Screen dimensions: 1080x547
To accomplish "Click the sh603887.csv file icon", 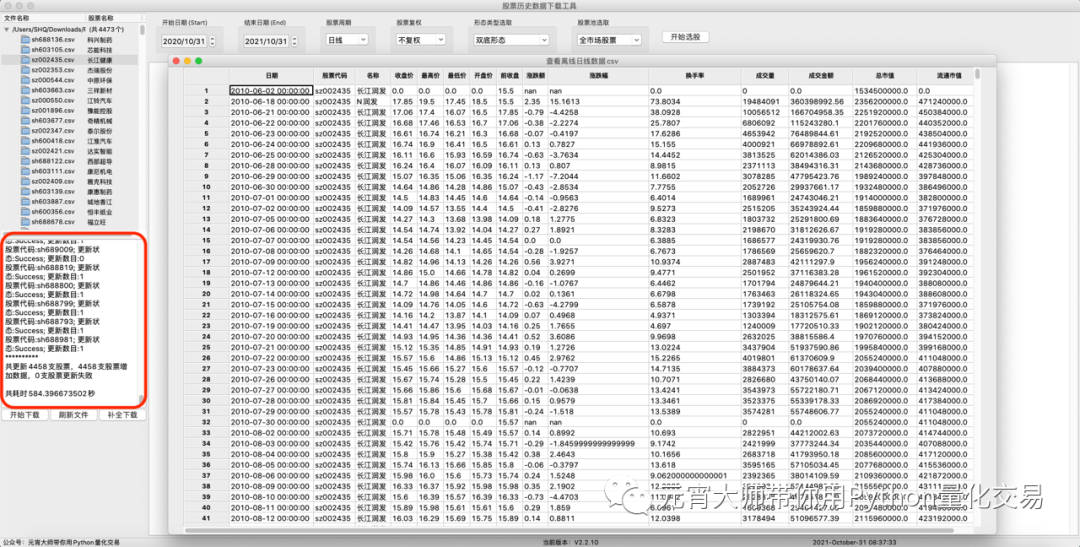I will [x=25, y=201].
